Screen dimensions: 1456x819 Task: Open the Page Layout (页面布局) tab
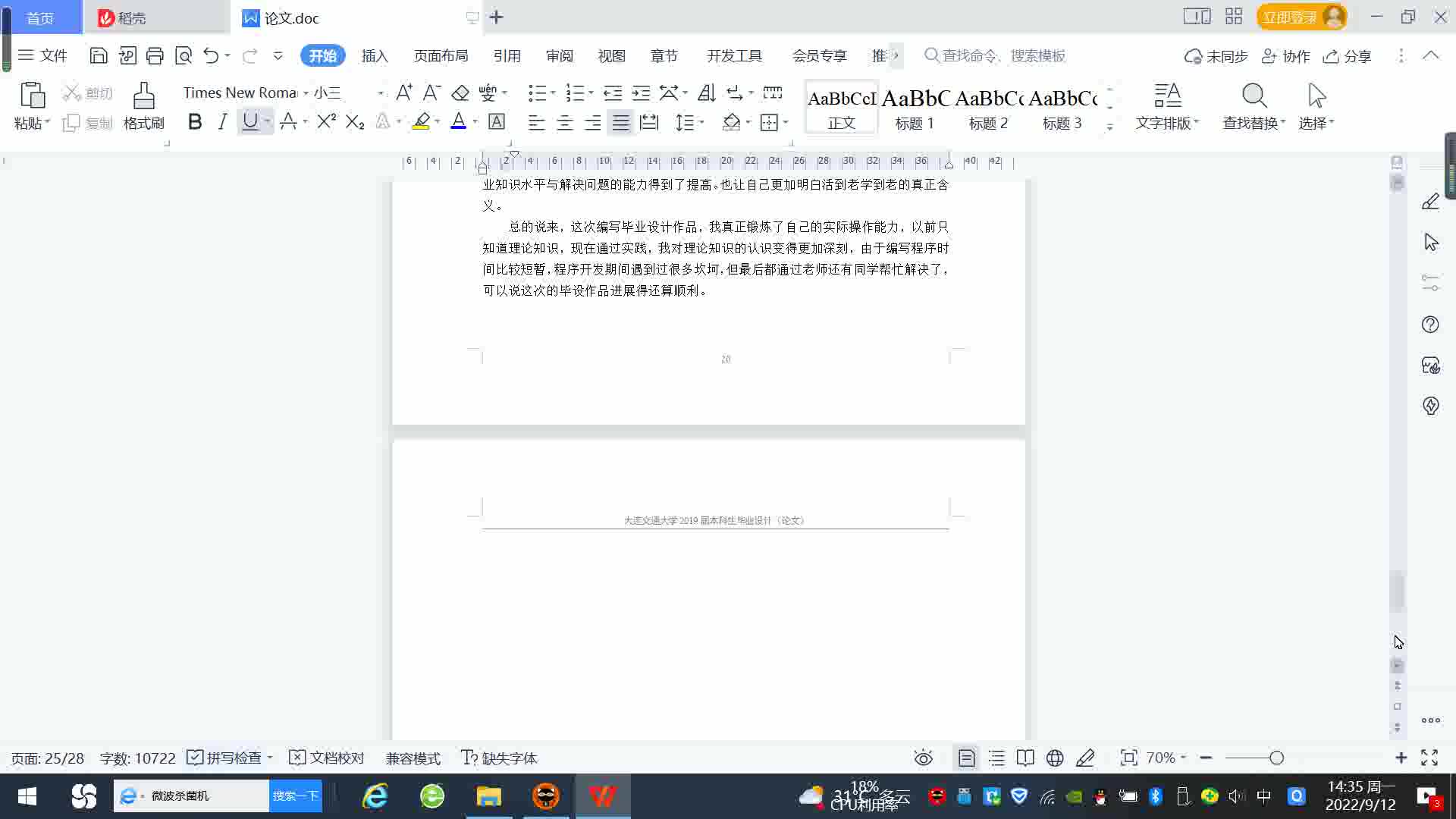[441, 55]
